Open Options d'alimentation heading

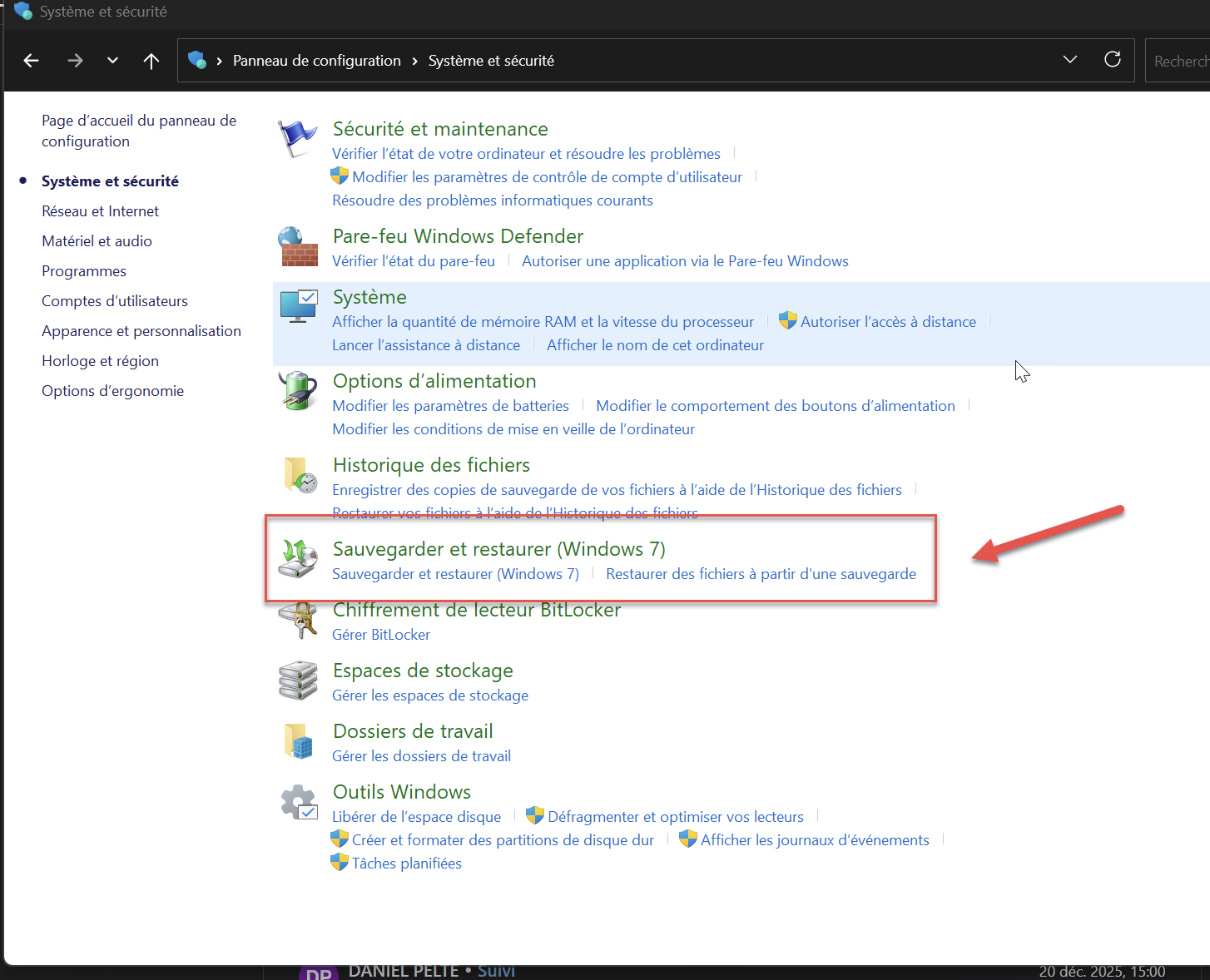pos(434,381)
